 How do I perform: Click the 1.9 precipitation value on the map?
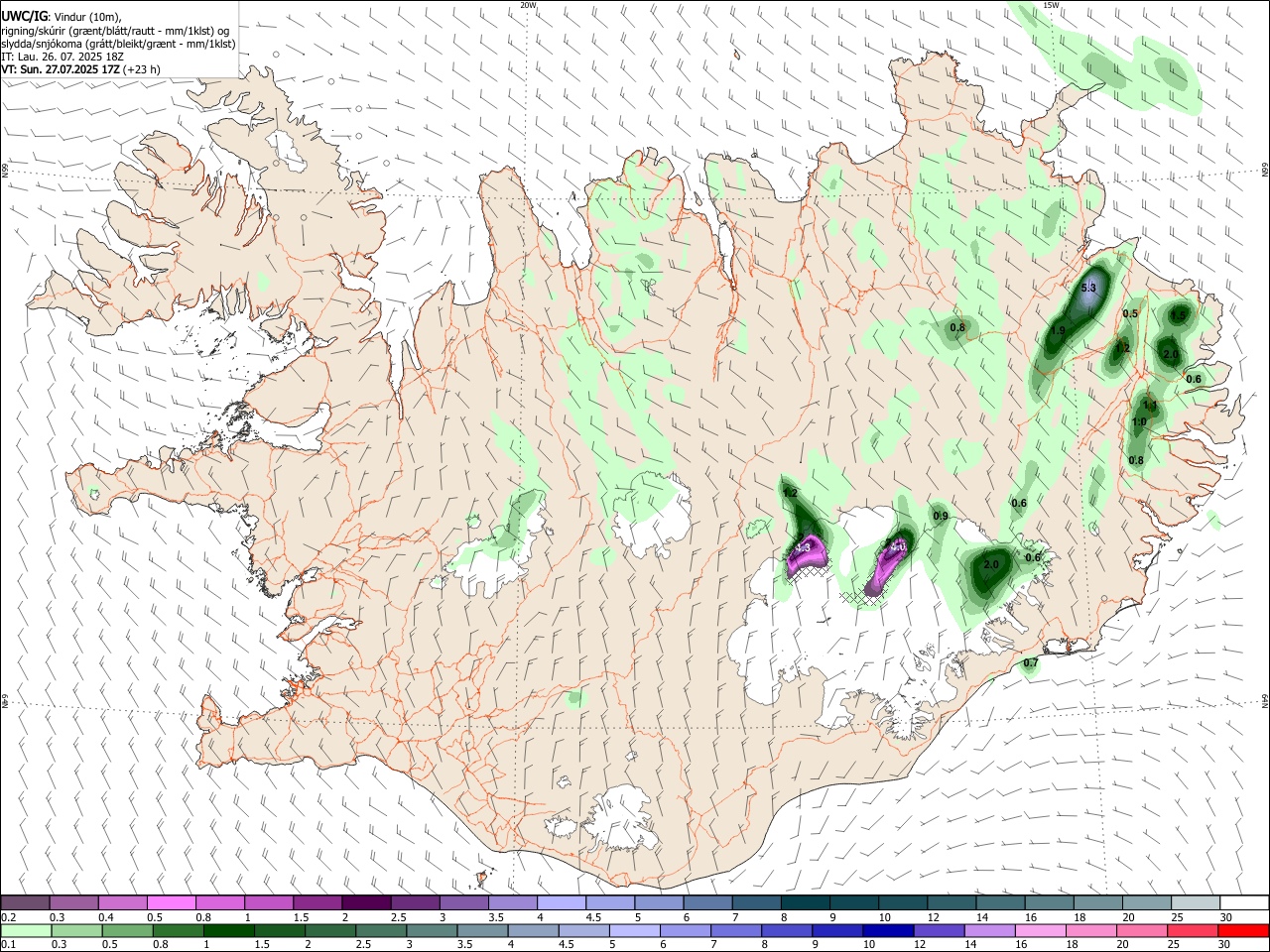1058,331
